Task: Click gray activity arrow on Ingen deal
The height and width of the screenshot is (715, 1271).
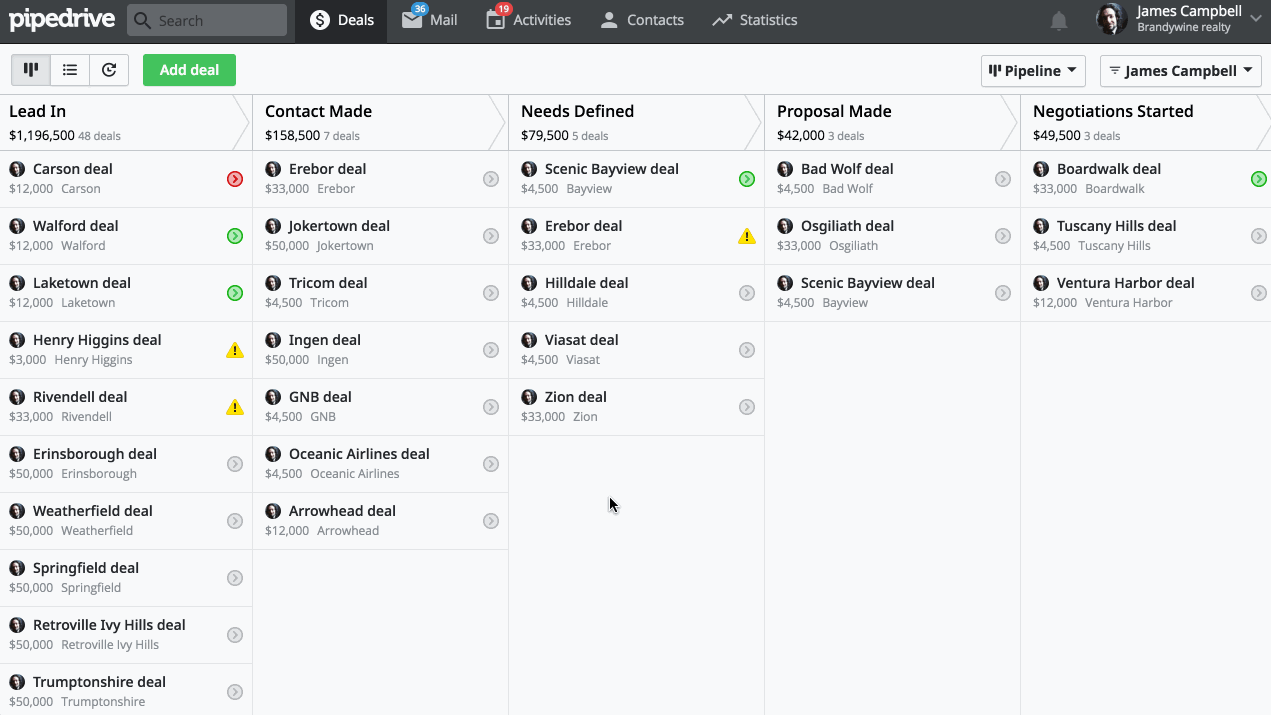Action: pos(491,350)
